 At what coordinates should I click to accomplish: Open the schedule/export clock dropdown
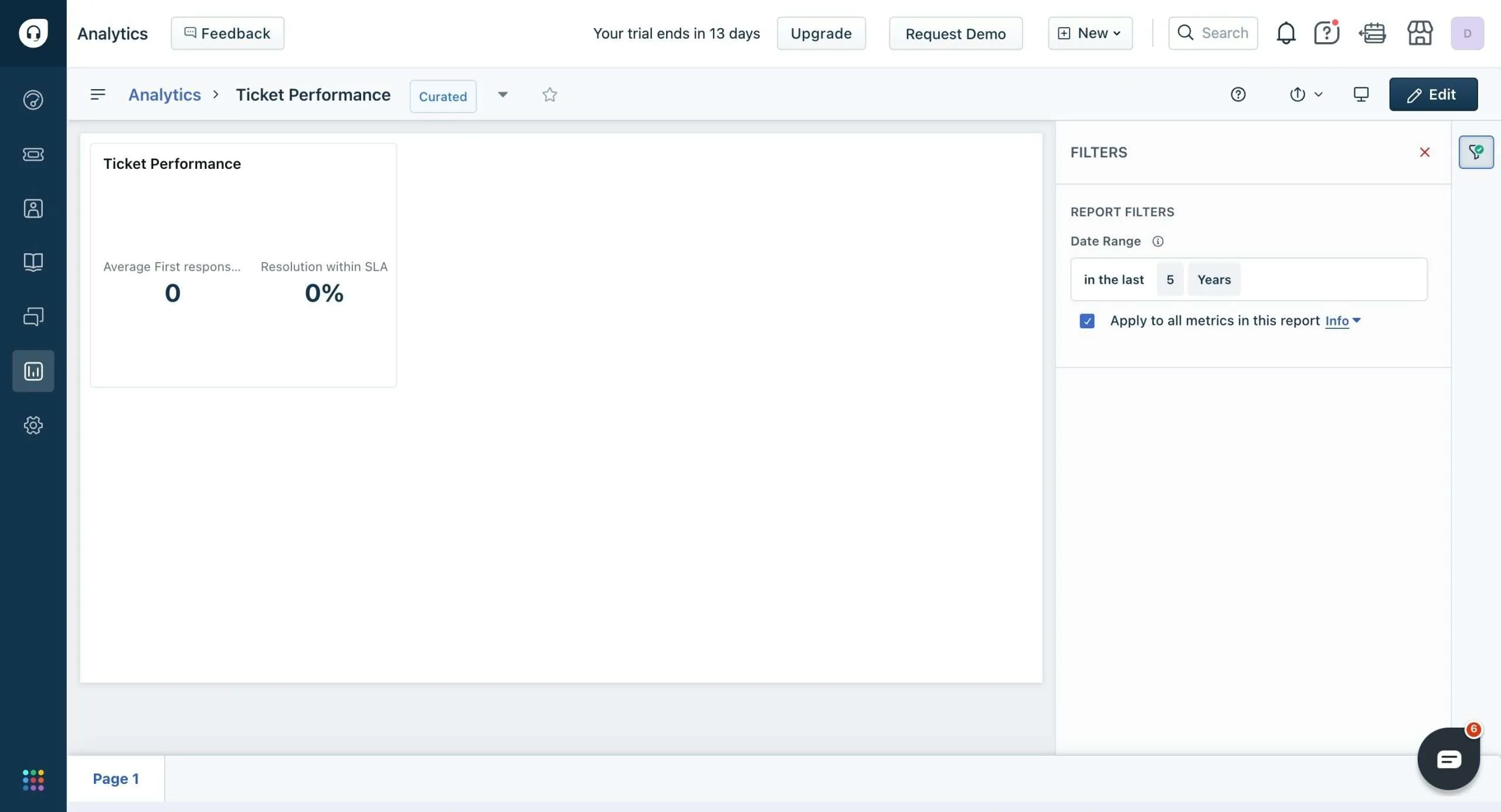click(1306, 94)
